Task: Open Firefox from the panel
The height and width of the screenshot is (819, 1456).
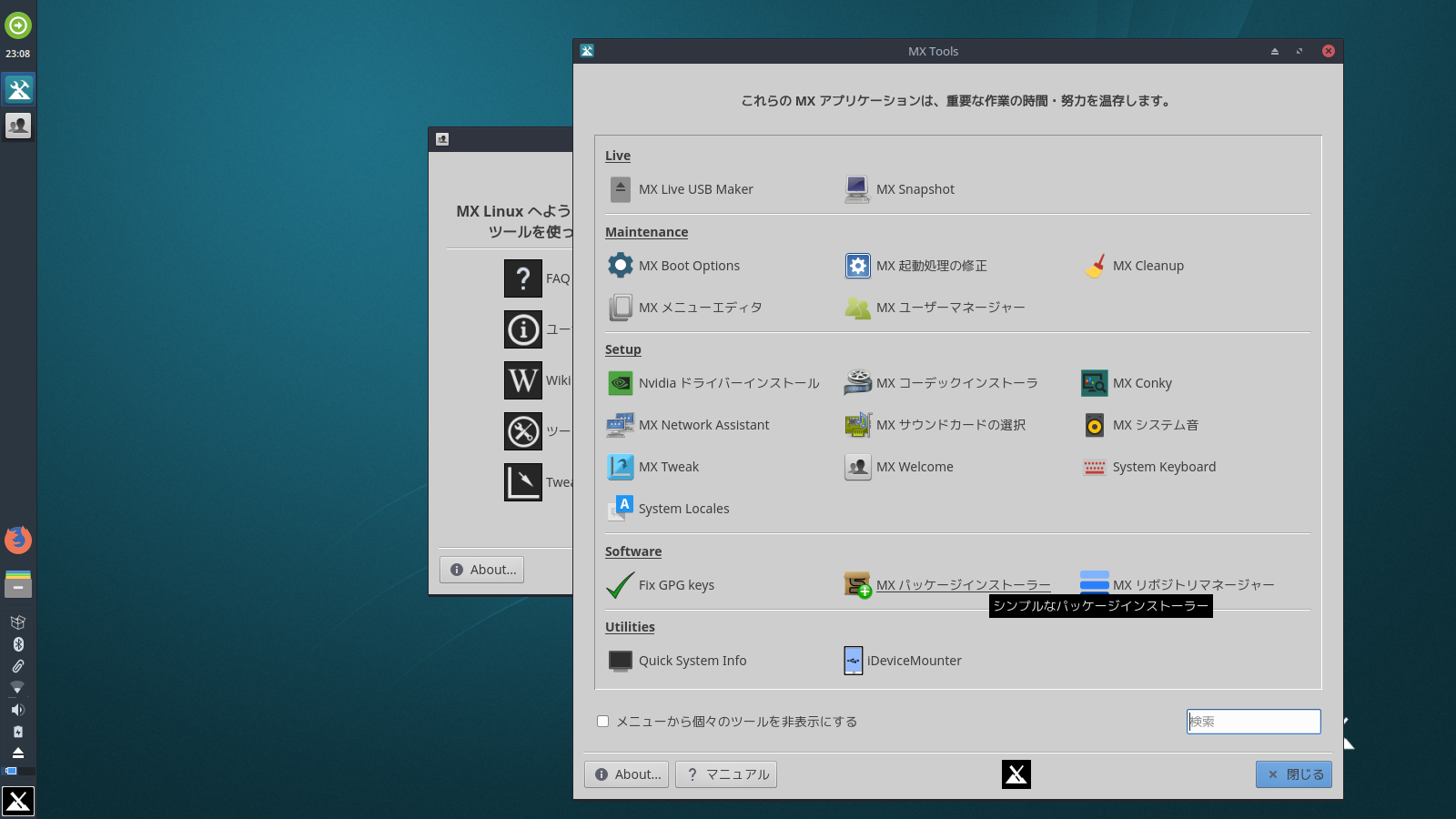Action: pyautogui.click(x=18, y=540)
